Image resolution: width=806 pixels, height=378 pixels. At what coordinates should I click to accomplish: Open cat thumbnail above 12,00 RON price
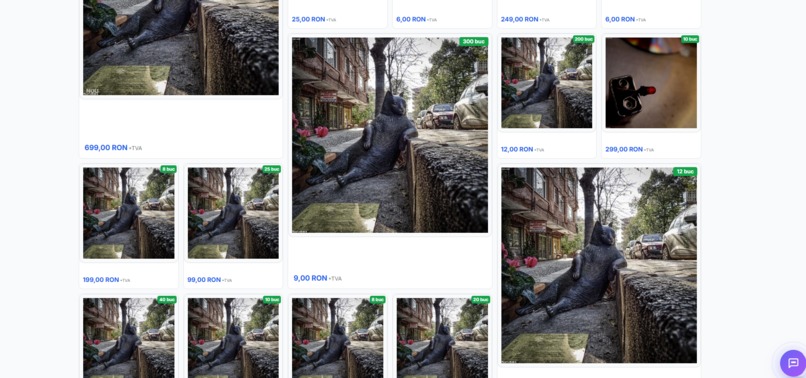pyautogui.click(x=546, y=83)
